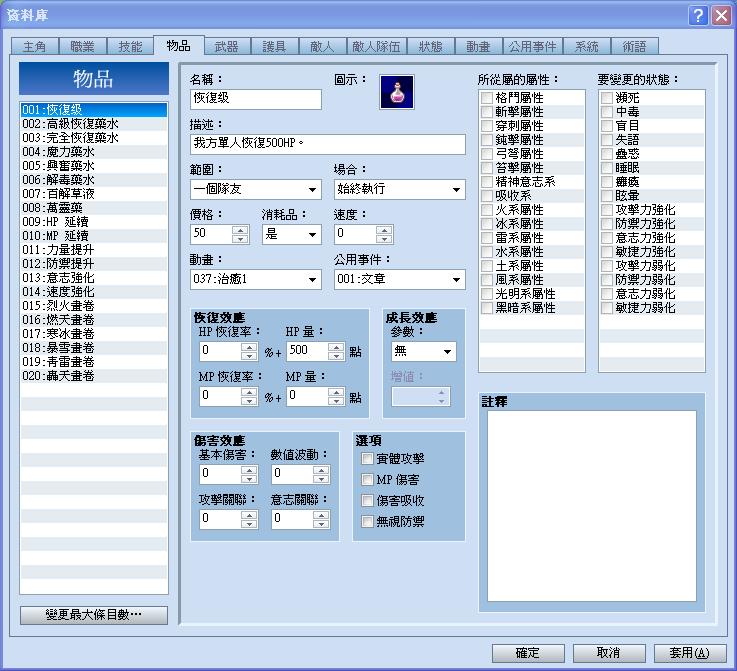737x671 pixels.
Task: Open the 狀態 tab
Action: pos(431,47)
